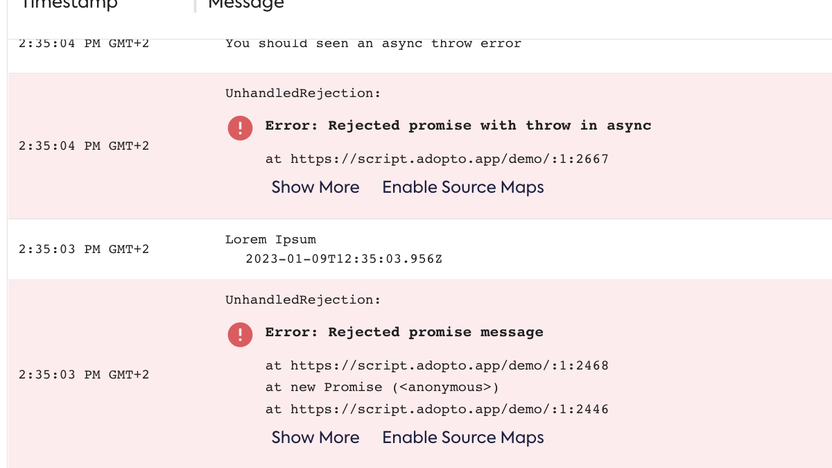
Task: Enable Source Maps for async throw error
Action: [463, 187]
